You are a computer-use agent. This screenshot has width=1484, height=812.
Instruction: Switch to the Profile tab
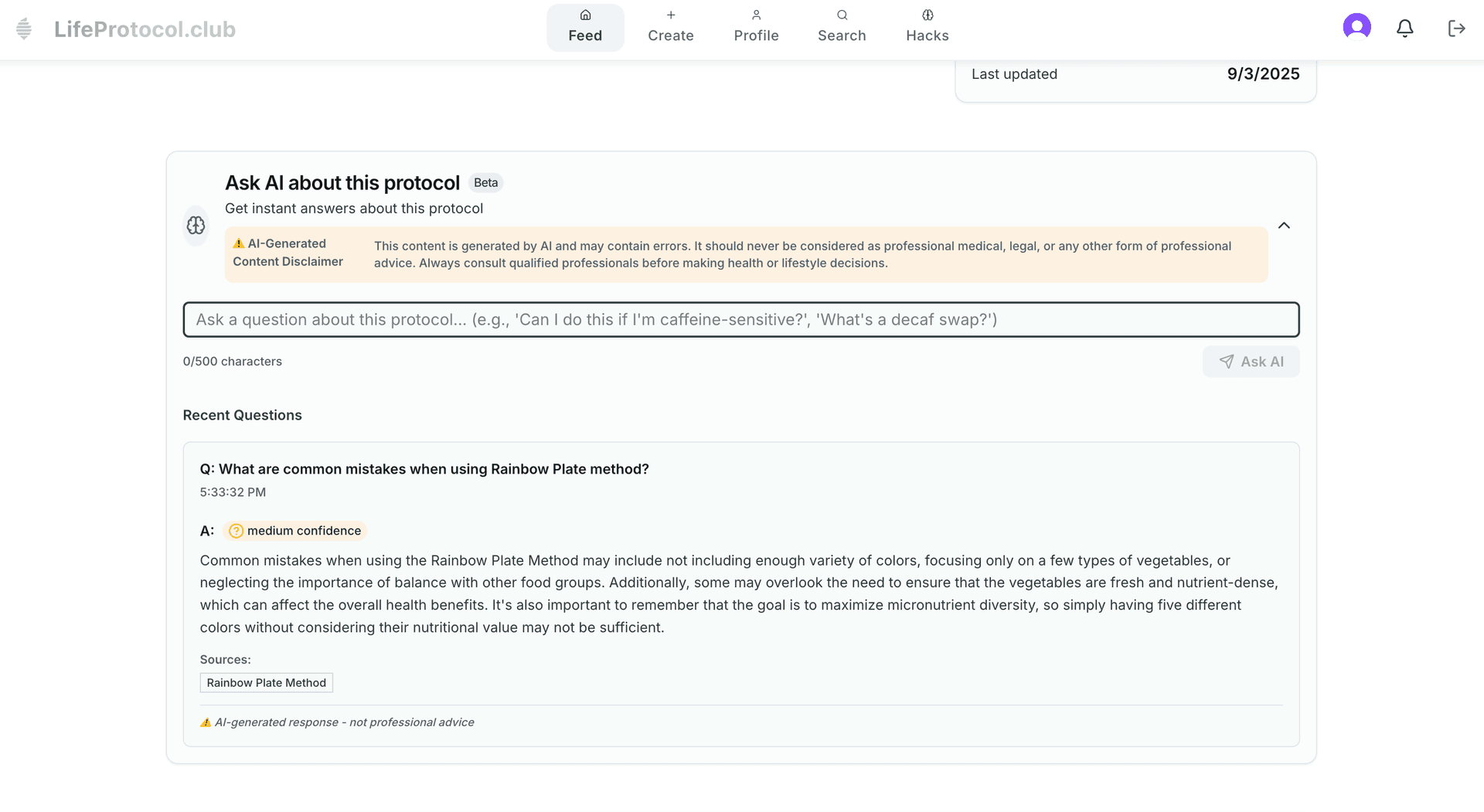(756, 28)
